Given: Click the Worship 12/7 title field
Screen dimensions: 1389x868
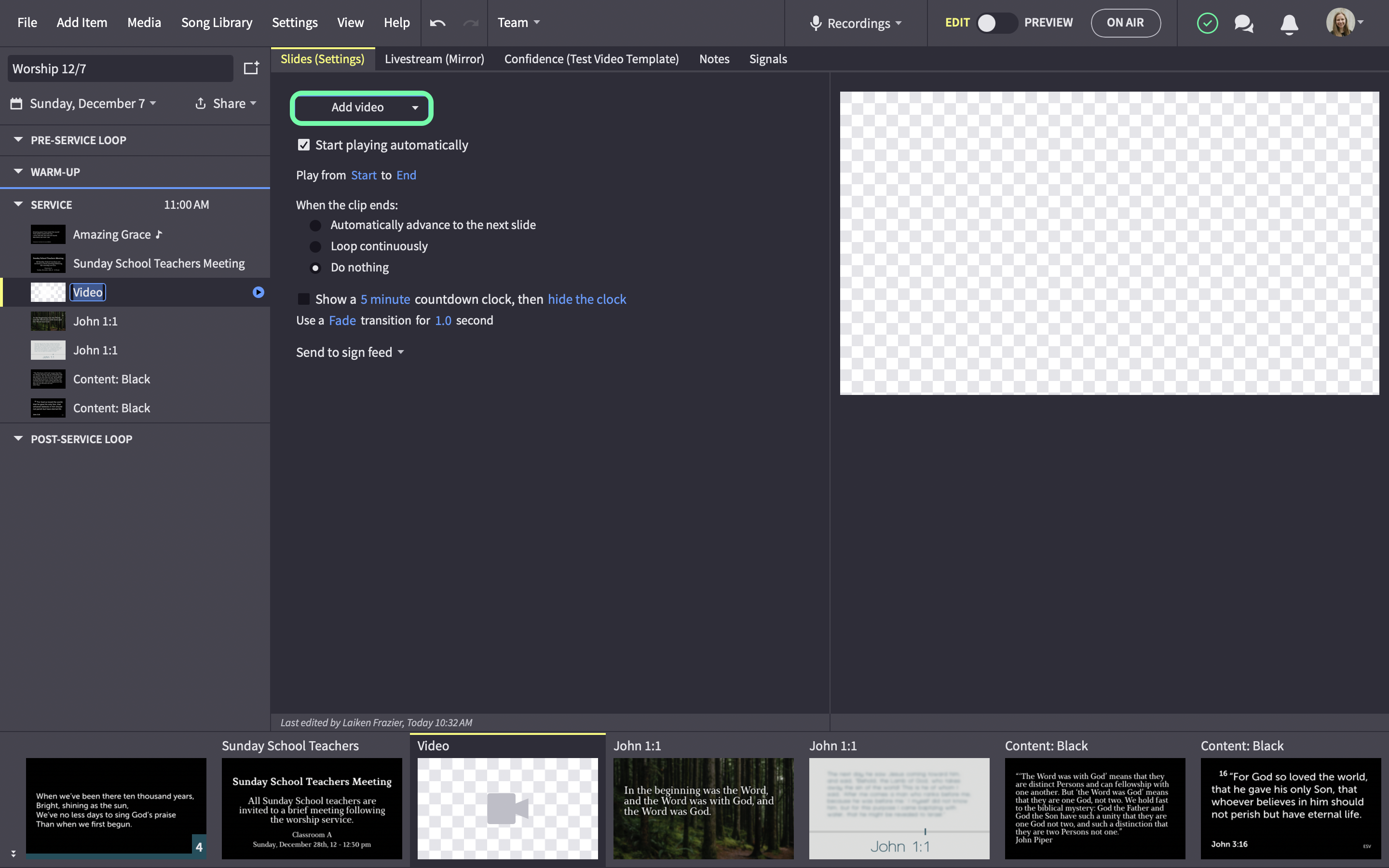Looking at the screenshot, I should pyautogui.click(x=120, y=68).
